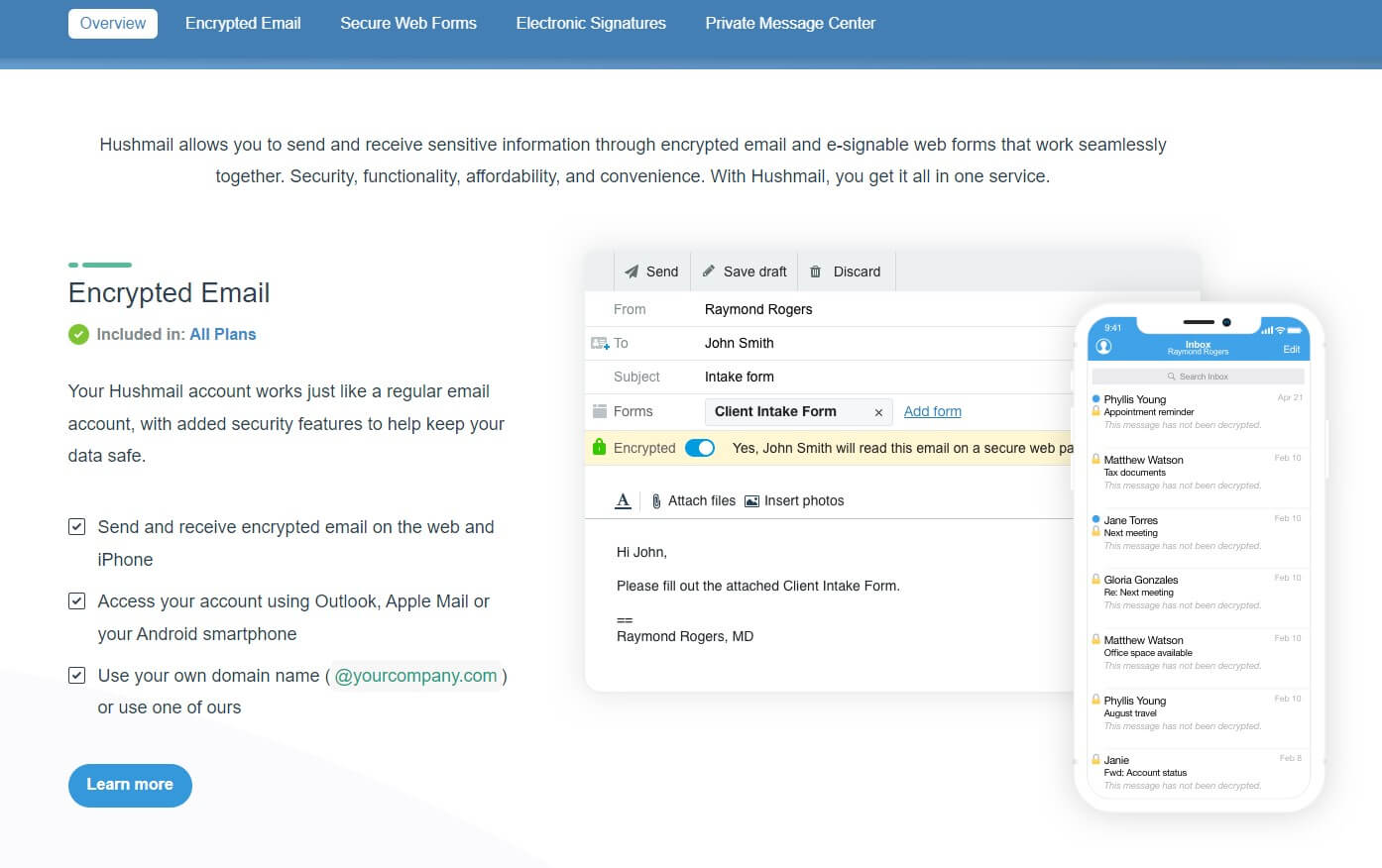Tap Edit in the phone inbox header

pyautogui.click(x=1291, y=349)
